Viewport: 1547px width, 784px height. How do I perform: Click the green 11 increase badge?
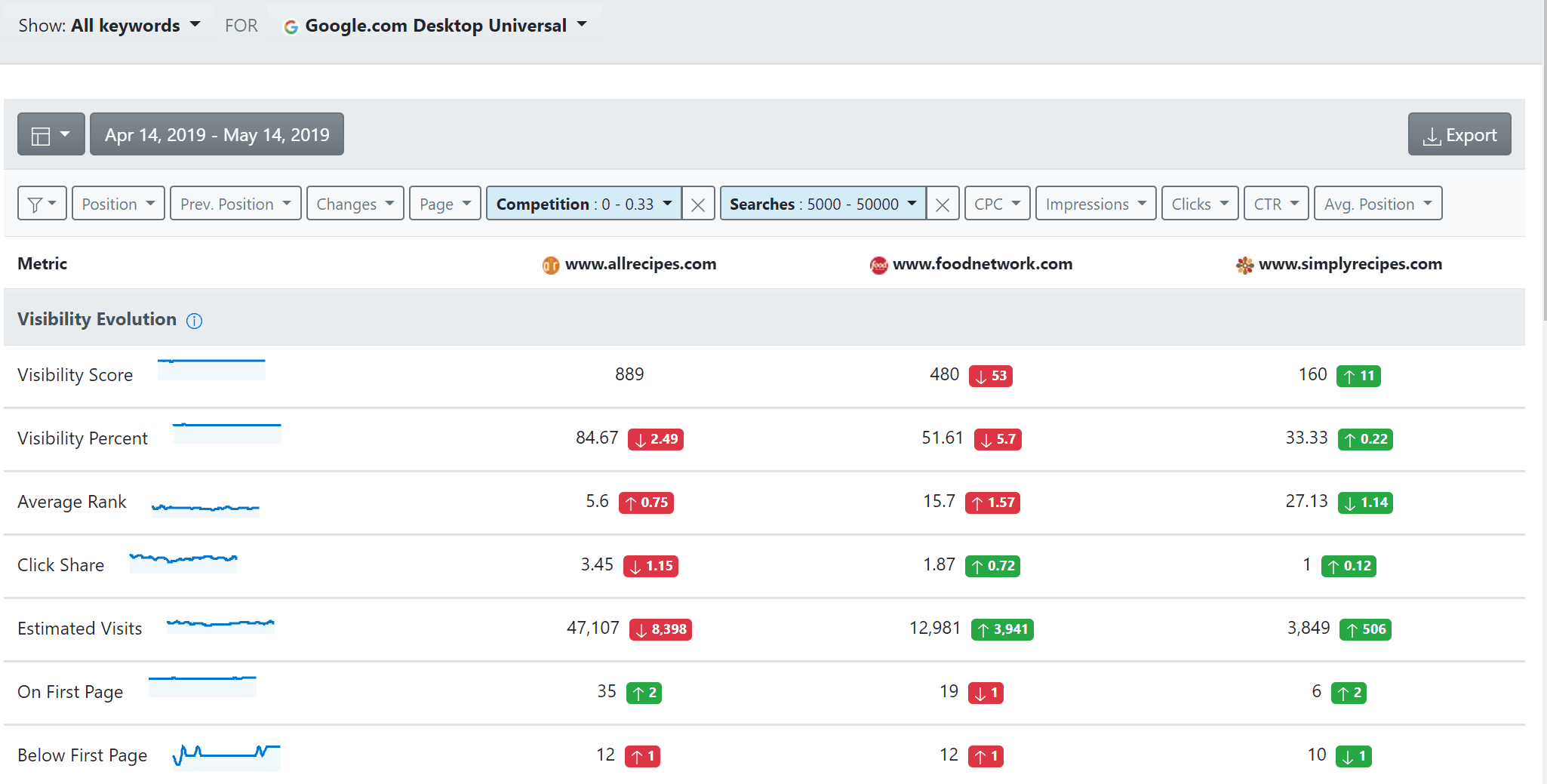[x=1358, y=376]
